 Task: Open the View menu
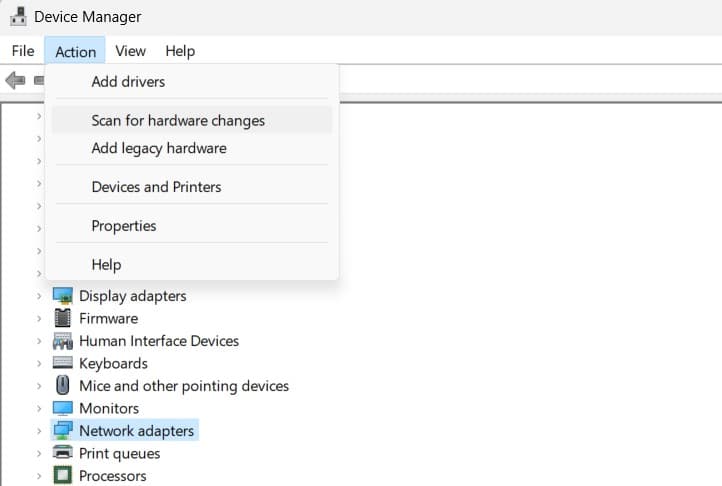coord(130,51)
